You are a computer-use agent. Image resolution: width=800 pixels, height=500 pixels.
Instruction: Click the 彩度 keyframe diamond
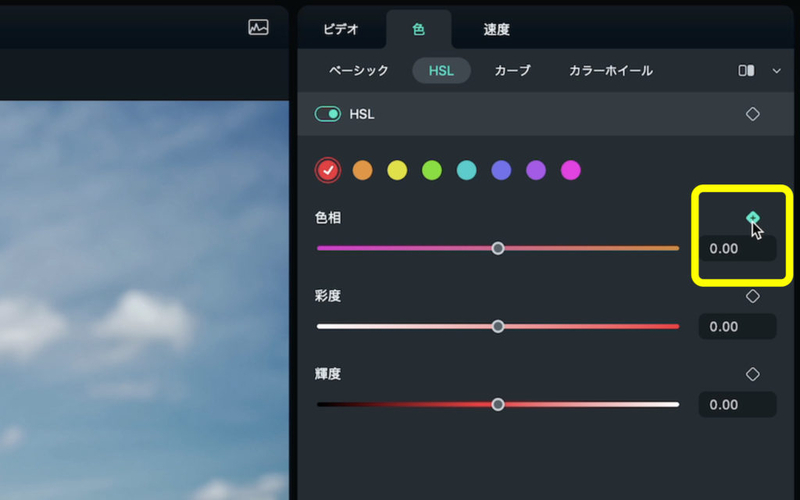[753, 296]
